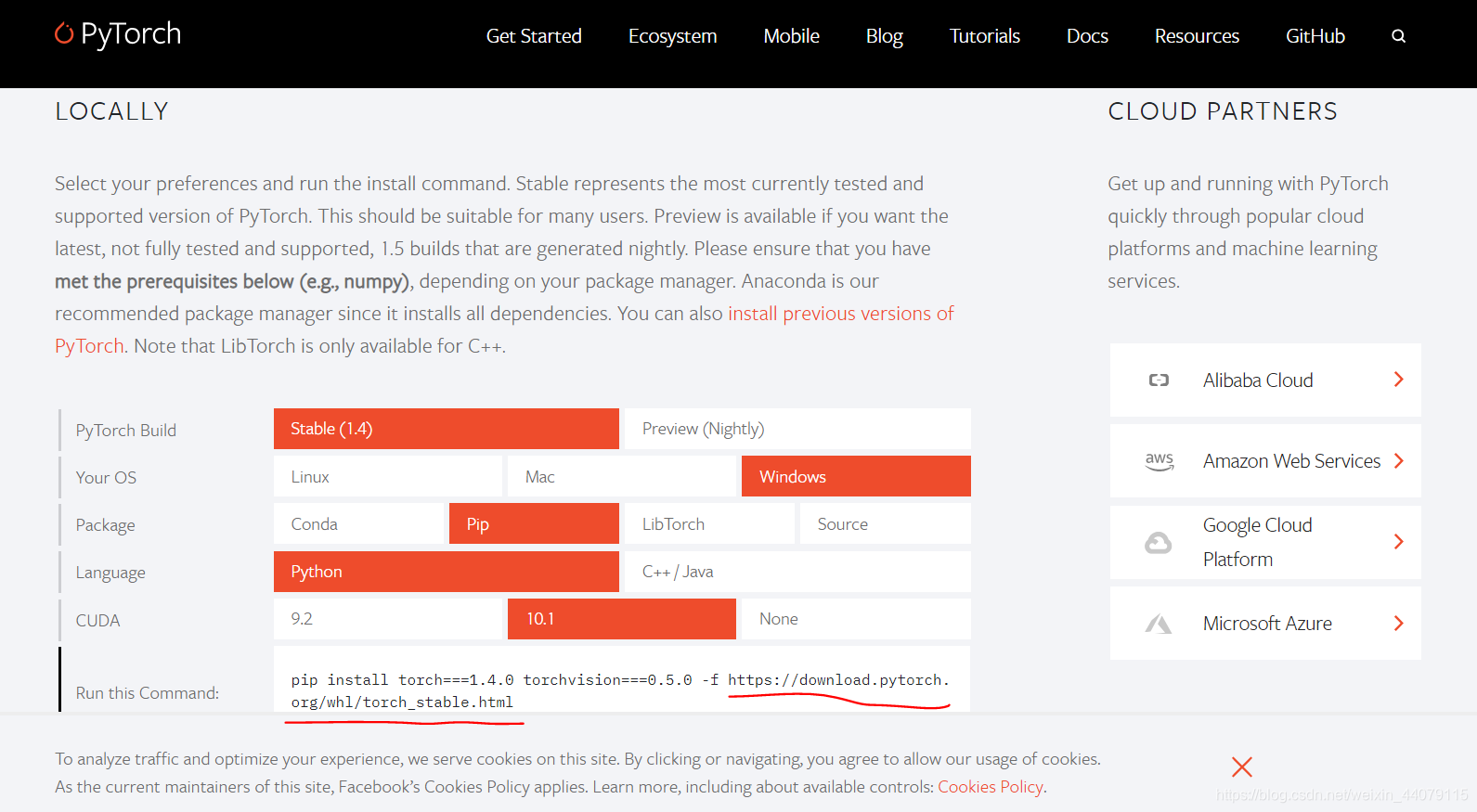Expand the Google Cloud Platform chevron arrow
1477x812 pixels.
pos(1398,542)
